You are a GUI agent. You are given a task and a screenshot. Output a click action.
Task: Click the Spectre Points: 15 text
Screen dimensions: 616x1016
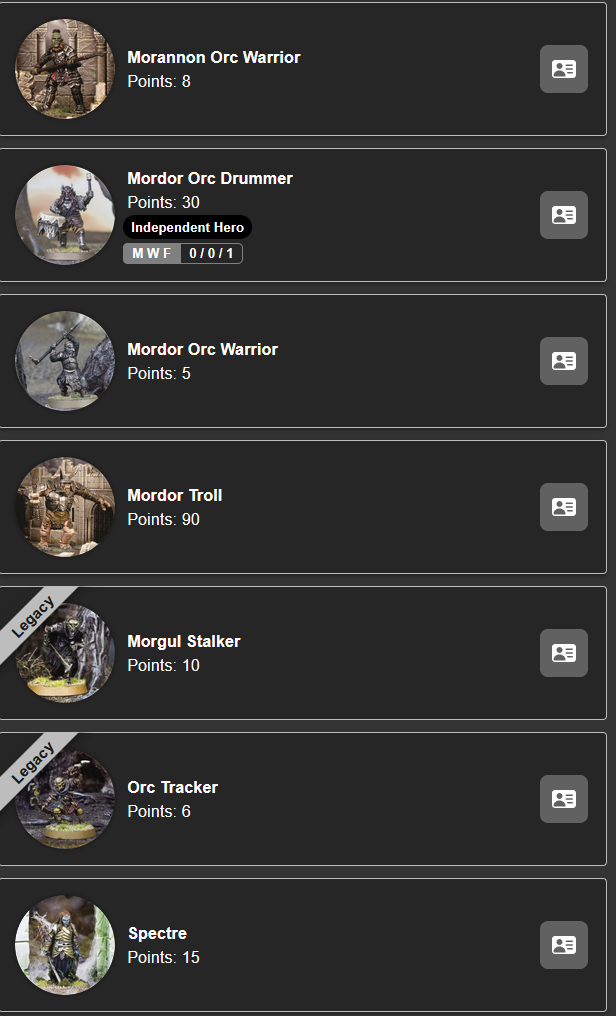[x=163, y=958]
